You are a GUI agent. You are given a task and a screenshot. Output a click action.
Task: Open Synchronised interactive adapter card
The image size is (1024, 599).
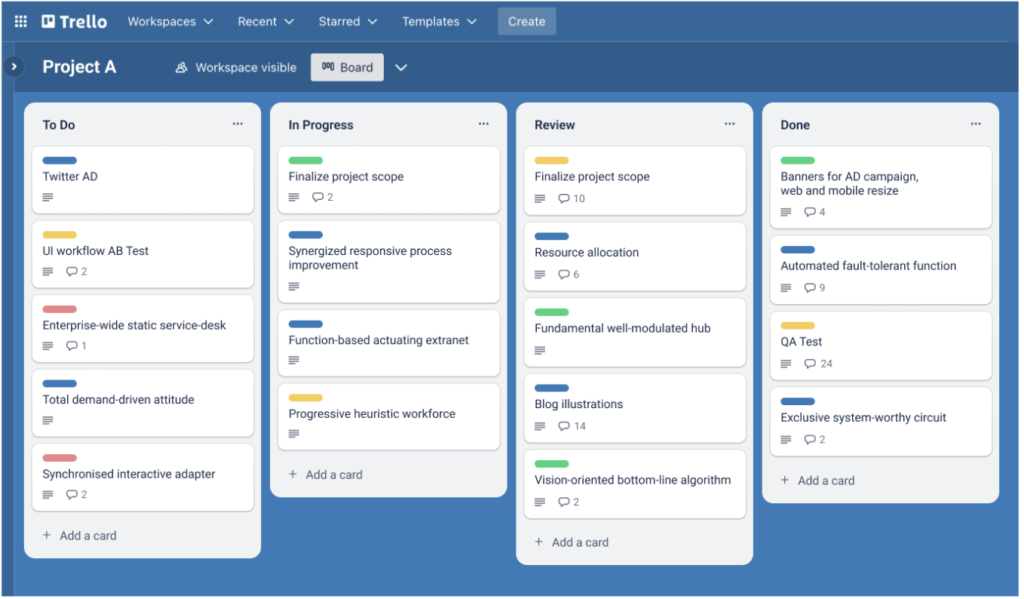[143, 478]
